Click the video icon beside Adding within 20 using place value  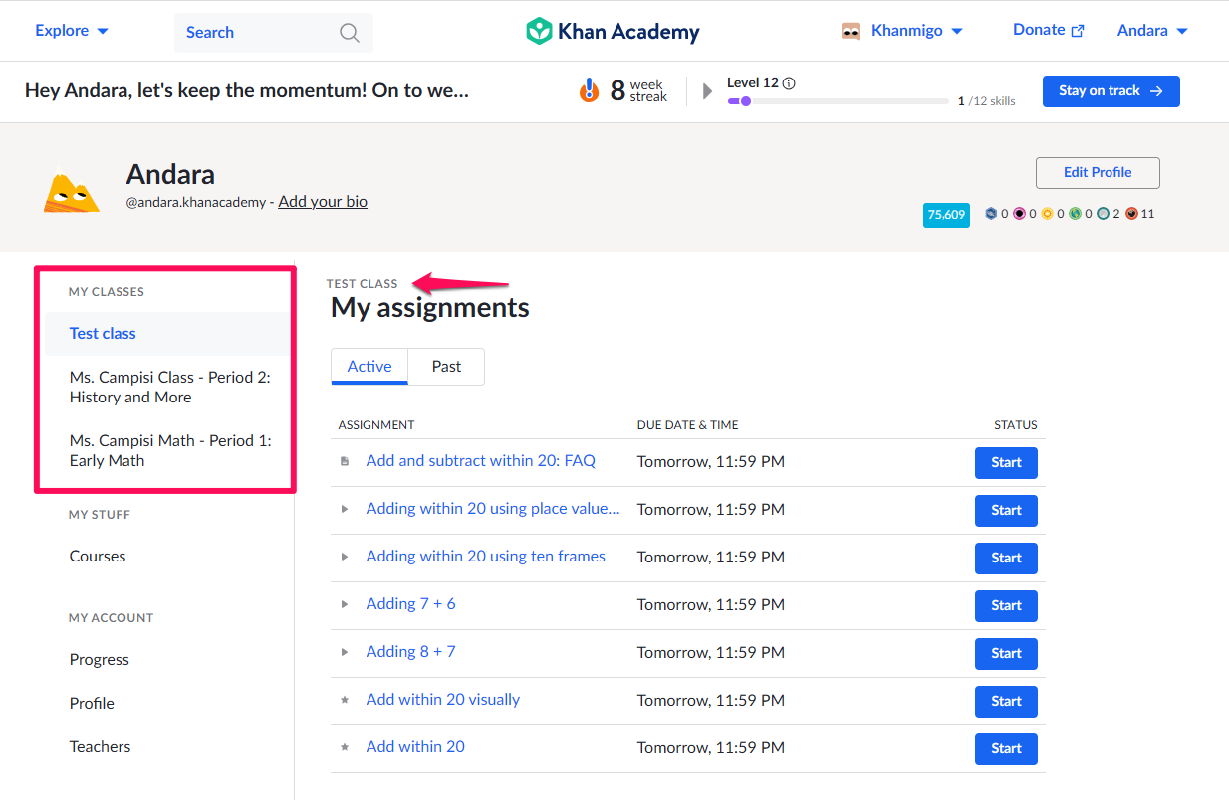pos(345,509)
